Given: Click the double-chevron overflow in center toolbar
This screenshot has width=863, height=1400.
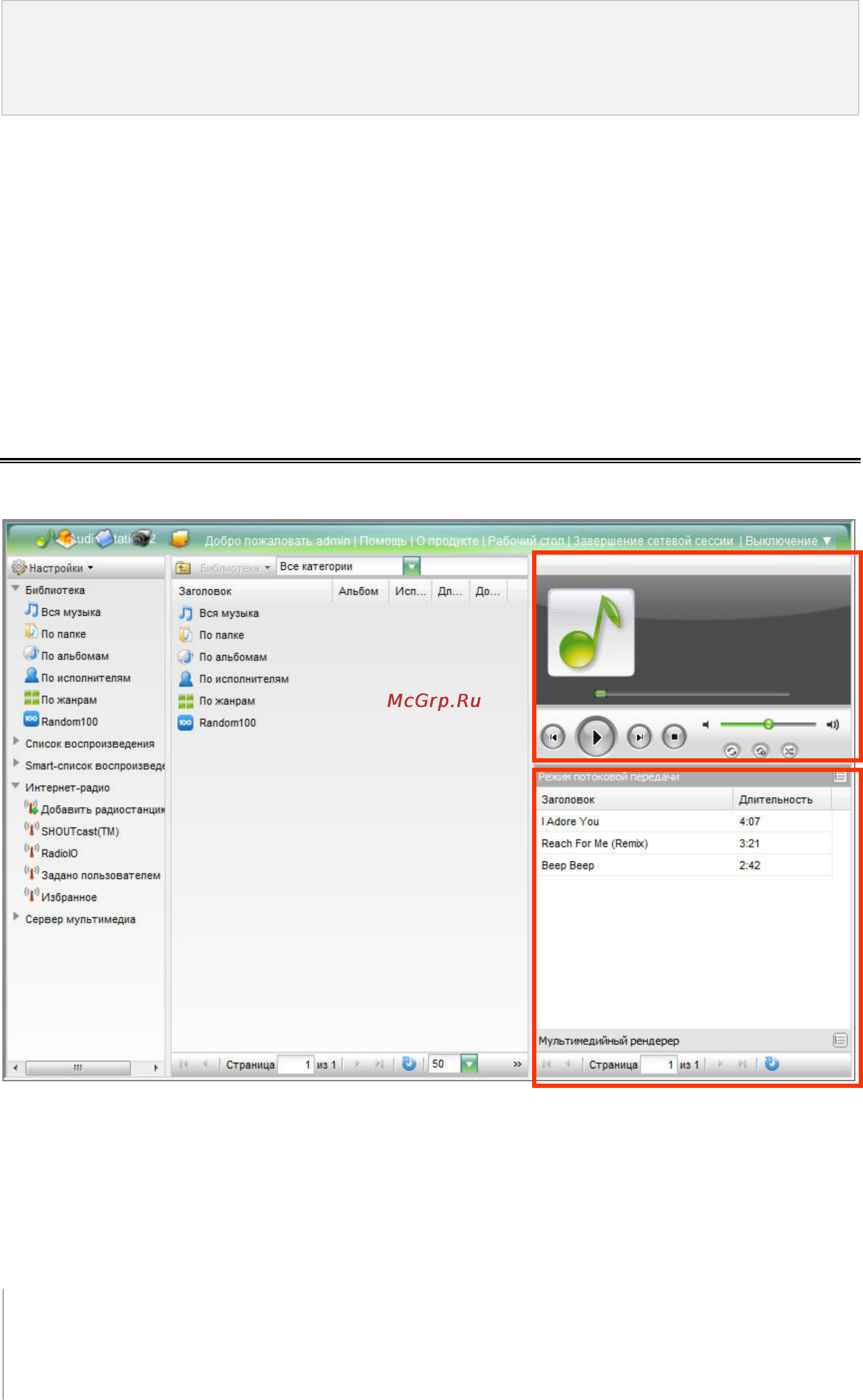Looking at the screenshot, I should click(517, 1064).
